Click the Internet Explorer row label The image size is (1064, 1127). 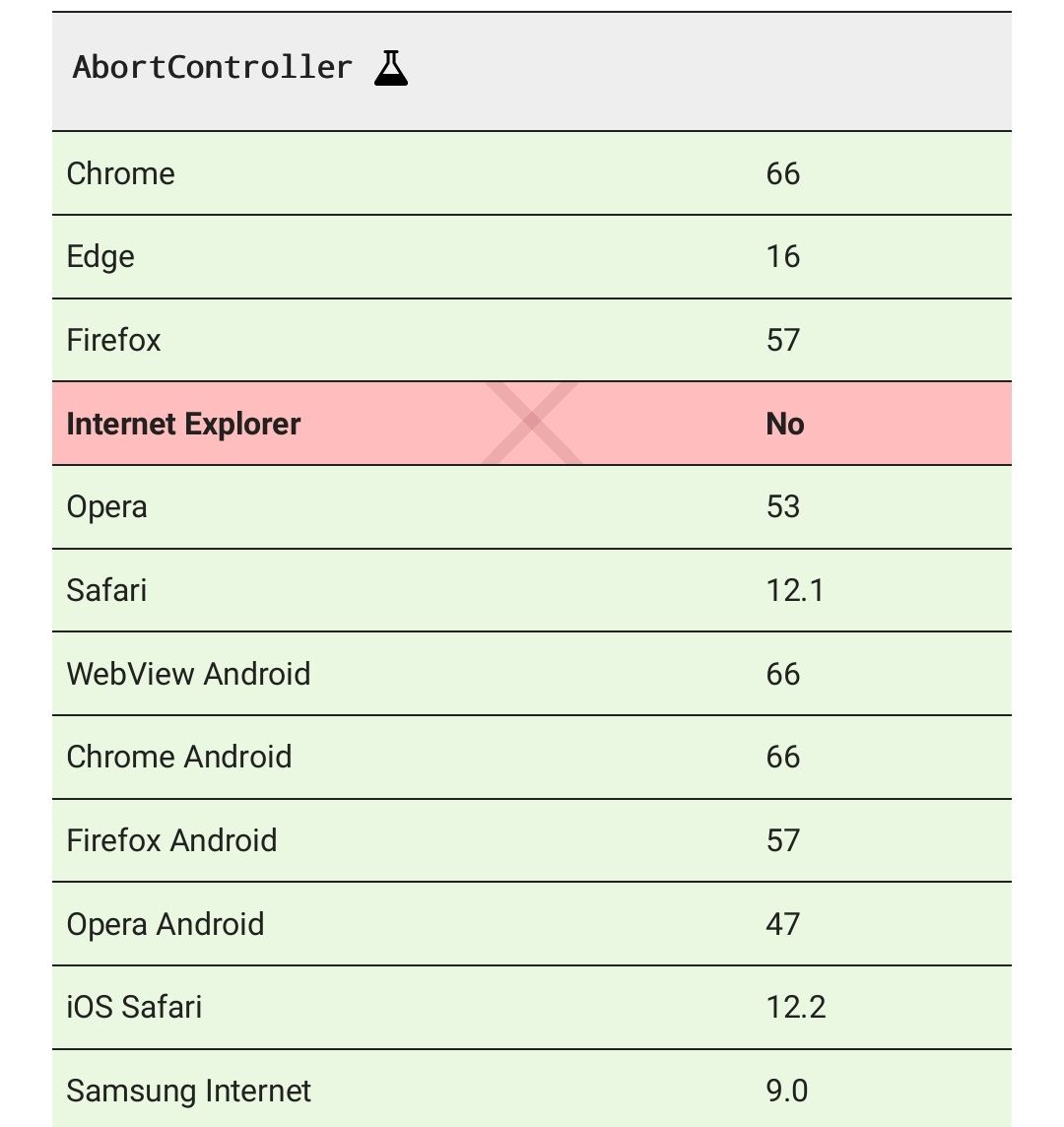(x=183, y=424)
